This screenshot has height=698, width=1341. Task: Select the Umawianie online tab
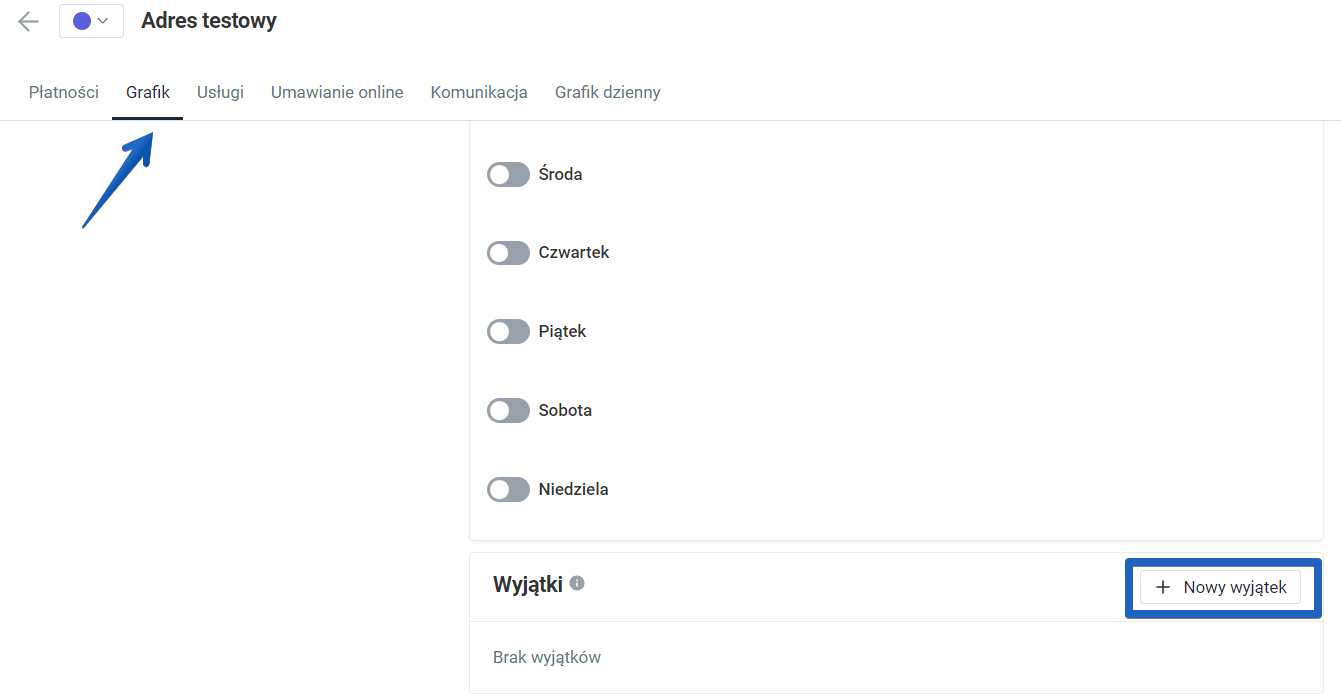pos(336,91)
